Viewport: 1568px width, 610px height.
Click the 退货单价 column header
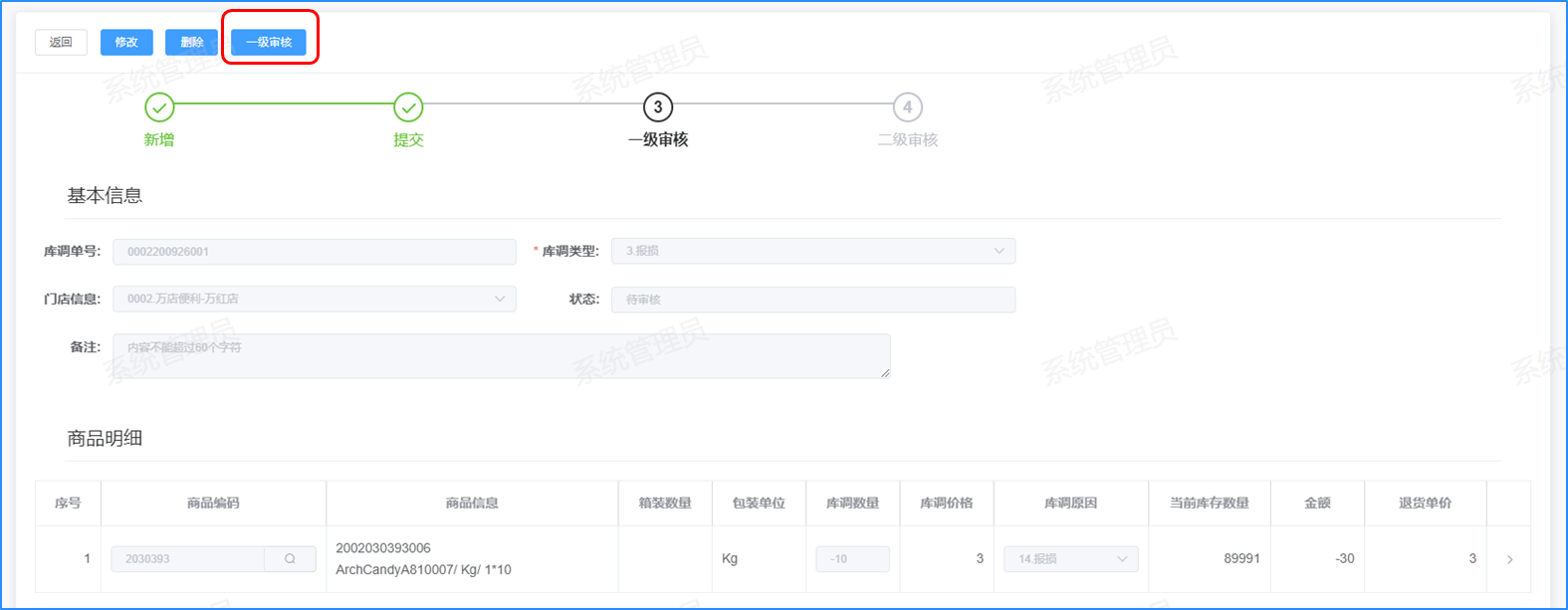[1425, 504]
